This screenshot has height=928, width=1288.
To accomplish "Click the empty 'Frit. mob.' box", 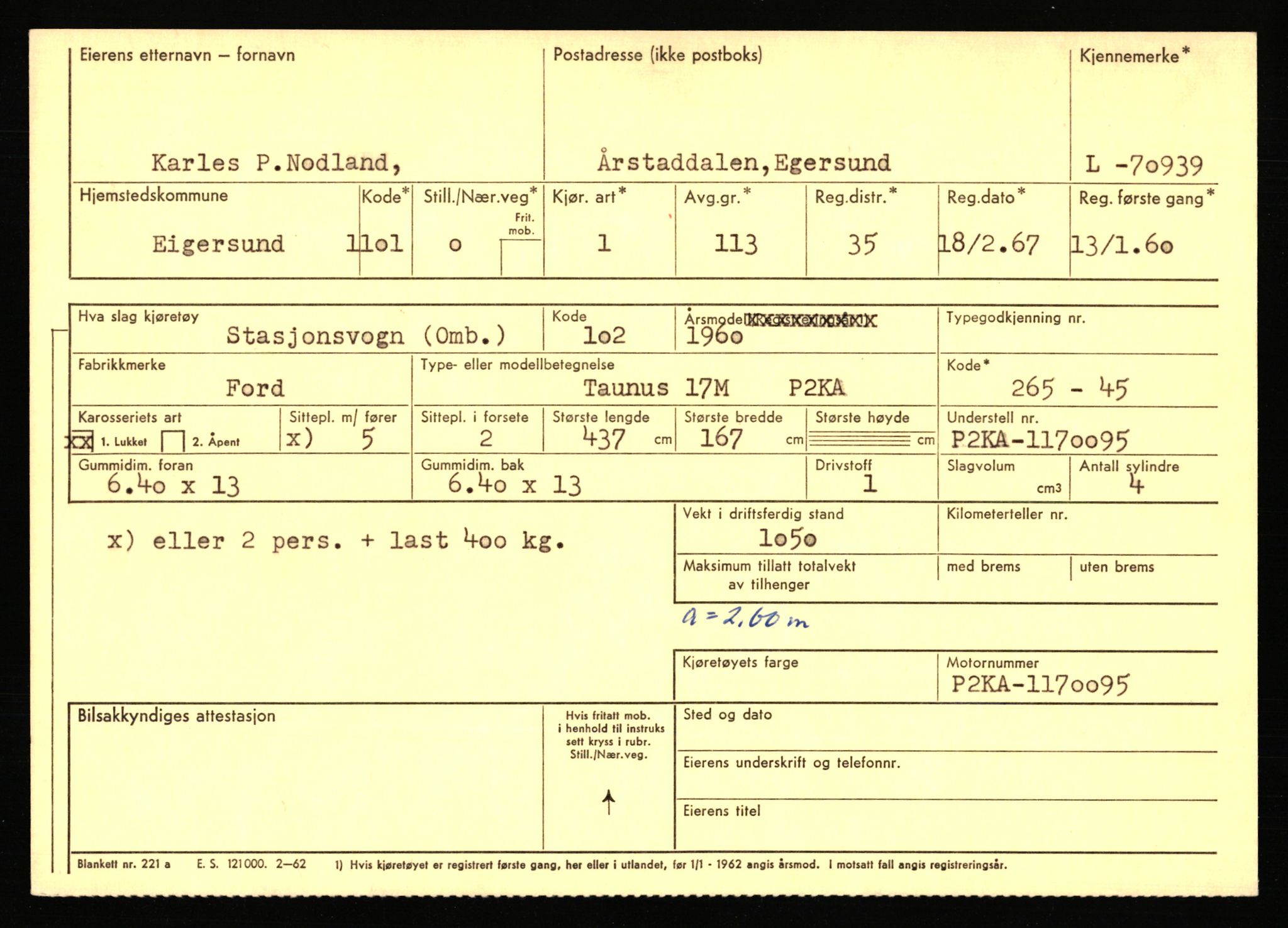I will [521, 258].
